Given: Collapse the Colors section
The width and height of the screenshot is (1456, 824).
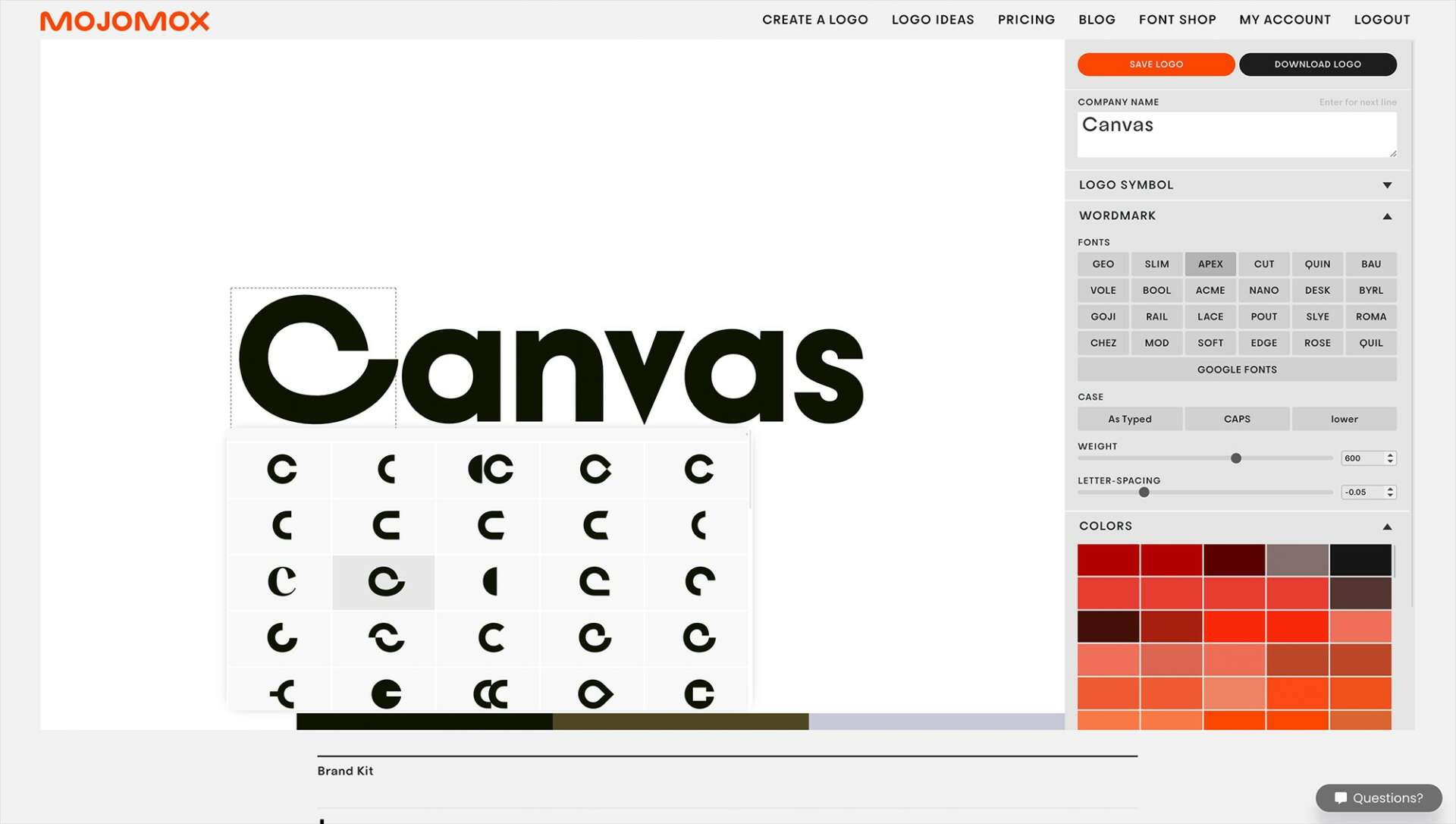Looking at the screenshot, I should (1386, 527).
